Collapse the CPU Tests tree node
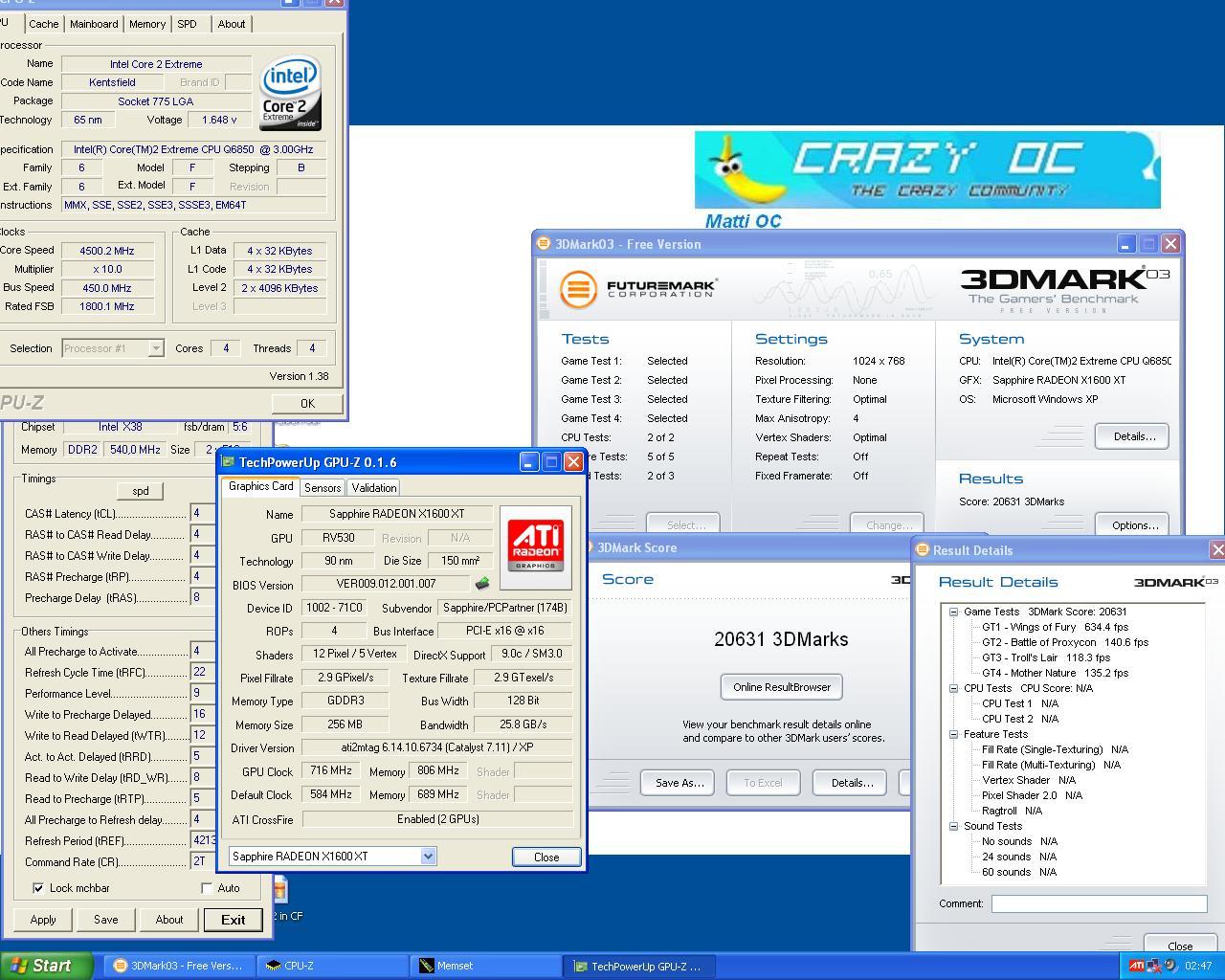This screenshot has height=980, width=1225. click(954, 688)
